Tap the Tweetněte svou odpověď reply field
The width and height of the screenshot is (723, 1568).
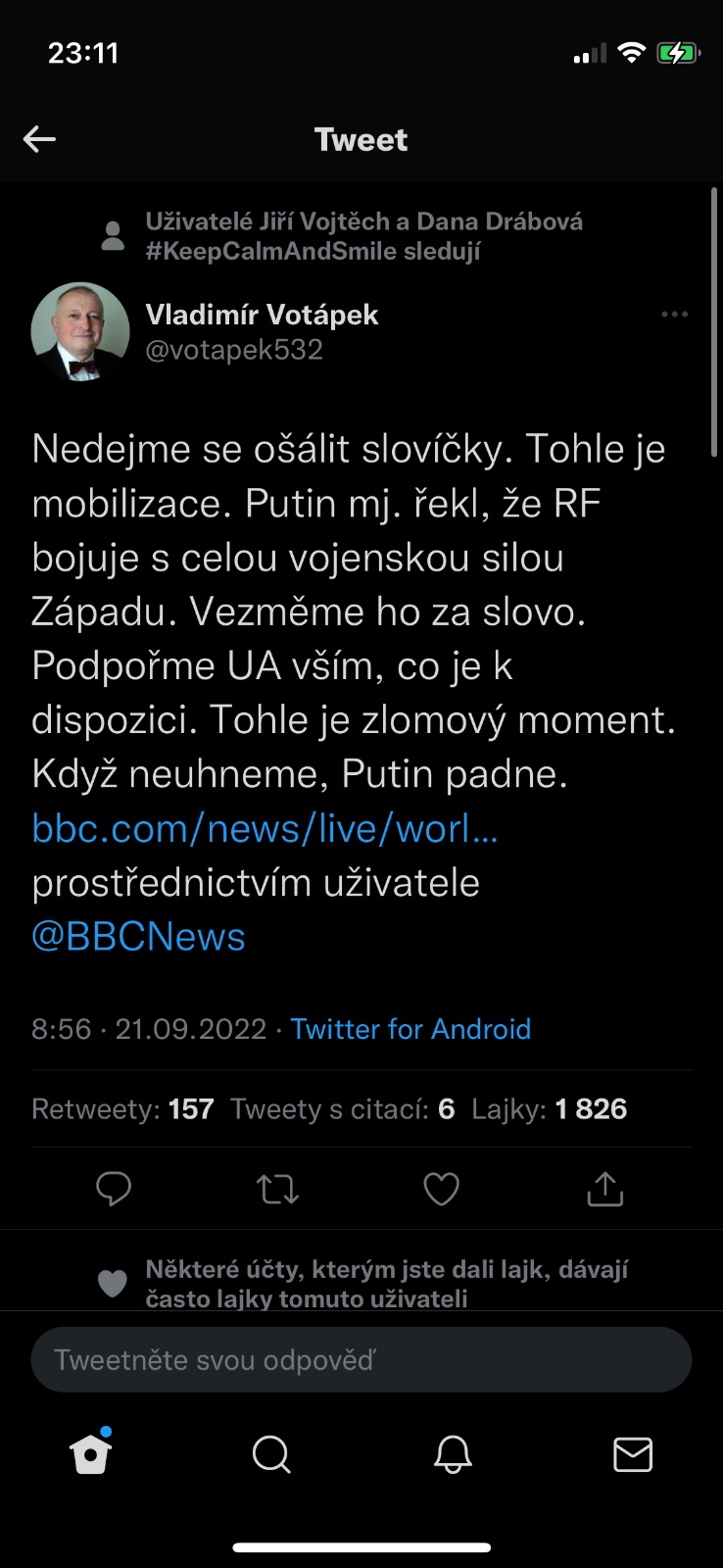click(x=361, y=1360)
